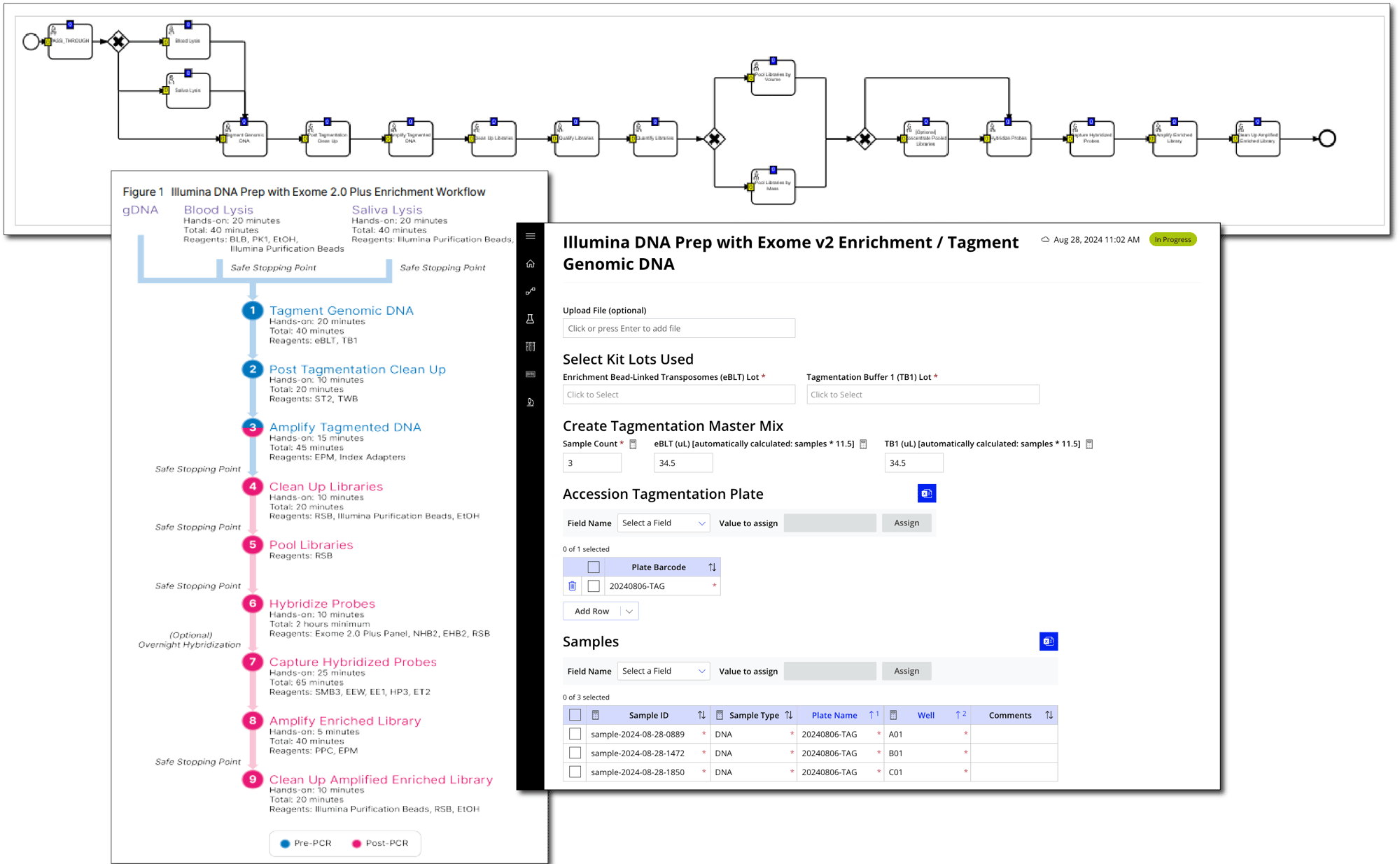Select the Saliva Lysis node in workflow diagram
Screen dimensions: 1400x864
click(x=188, y=90)
